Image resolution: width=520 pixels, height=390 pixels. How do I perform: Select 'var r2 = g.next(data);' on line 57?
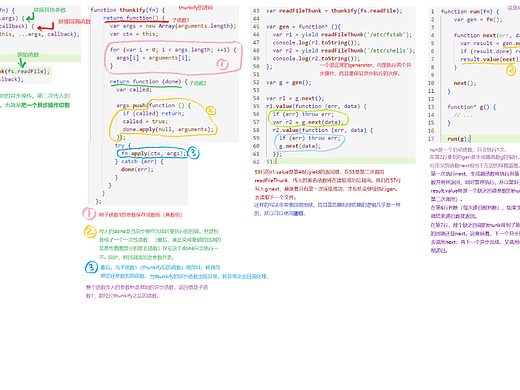pos(308,122)
